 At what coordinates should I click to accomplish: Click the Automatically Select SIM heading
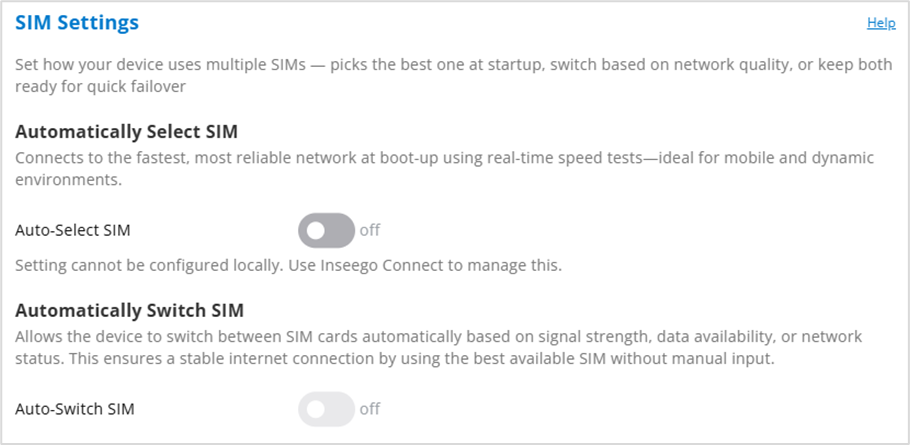[x=126, y=131]
